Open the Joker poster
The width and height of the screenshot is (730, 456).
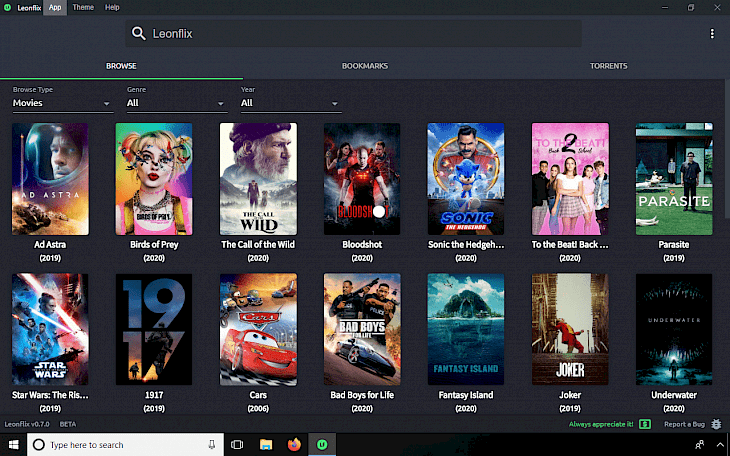coord(570,329)
